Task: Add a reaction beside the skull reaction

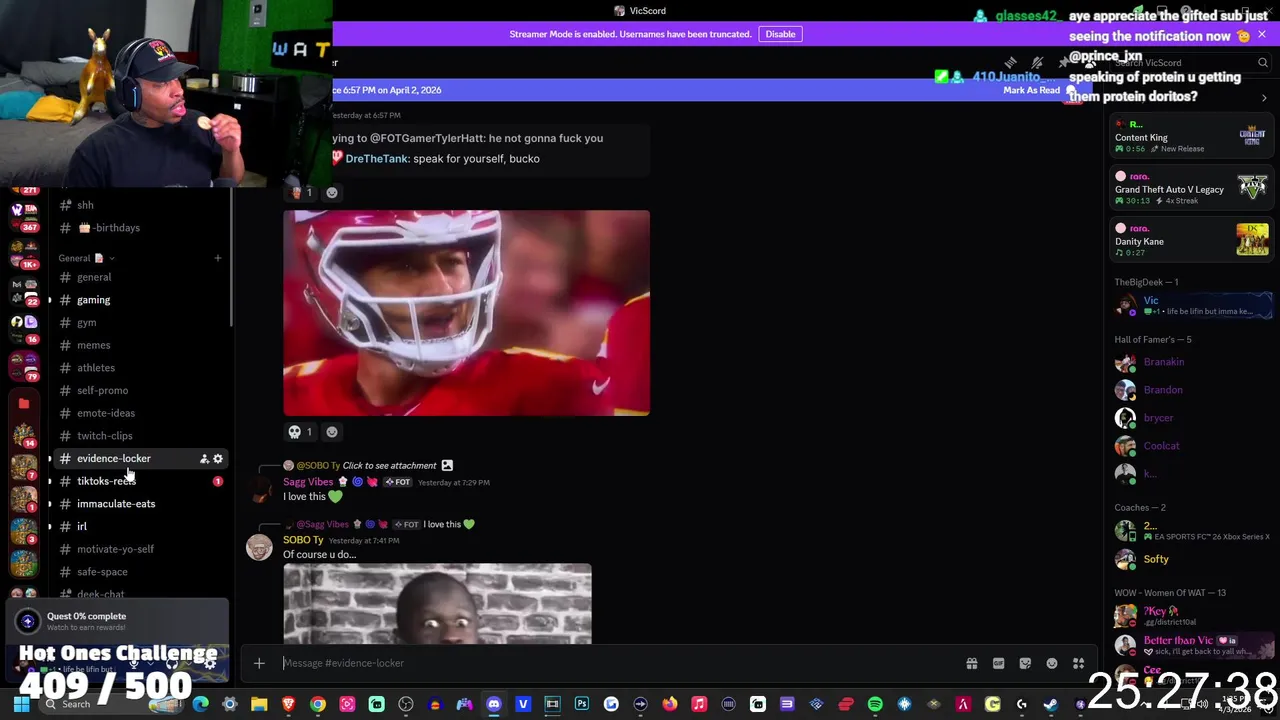Action: 332,432
